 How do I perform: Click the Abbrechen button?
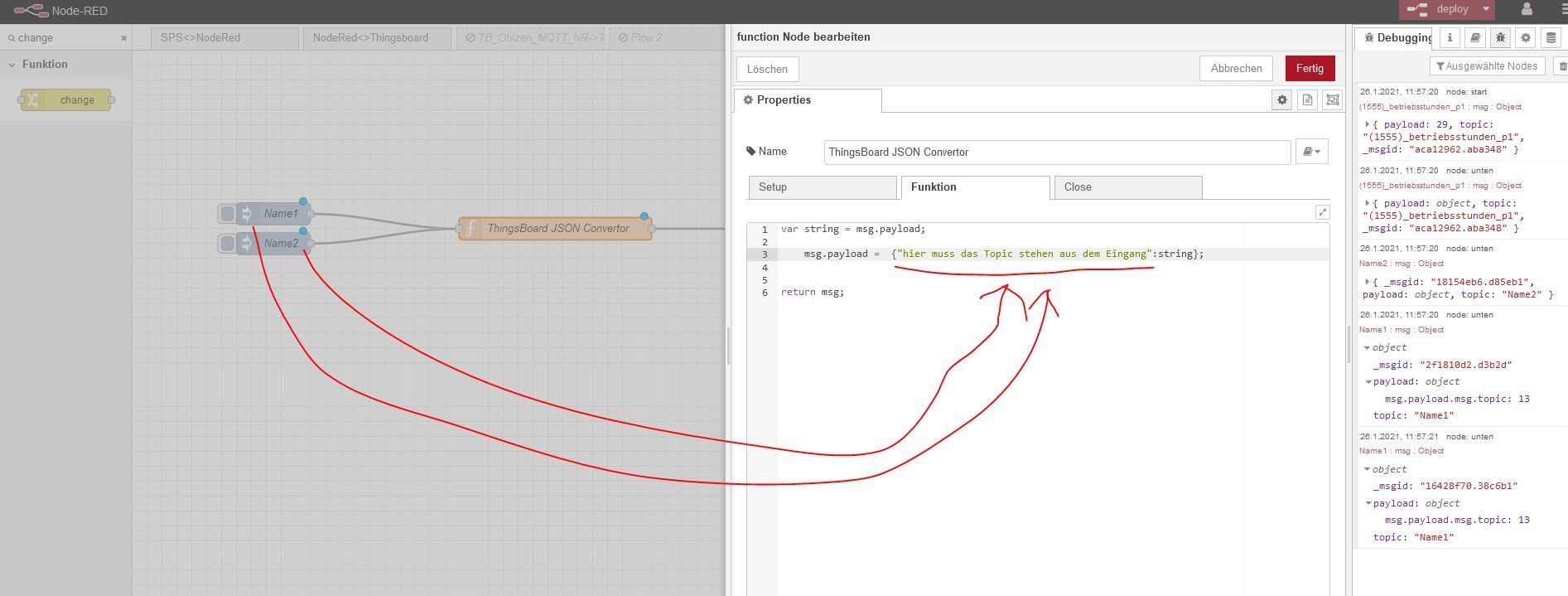1236,69
